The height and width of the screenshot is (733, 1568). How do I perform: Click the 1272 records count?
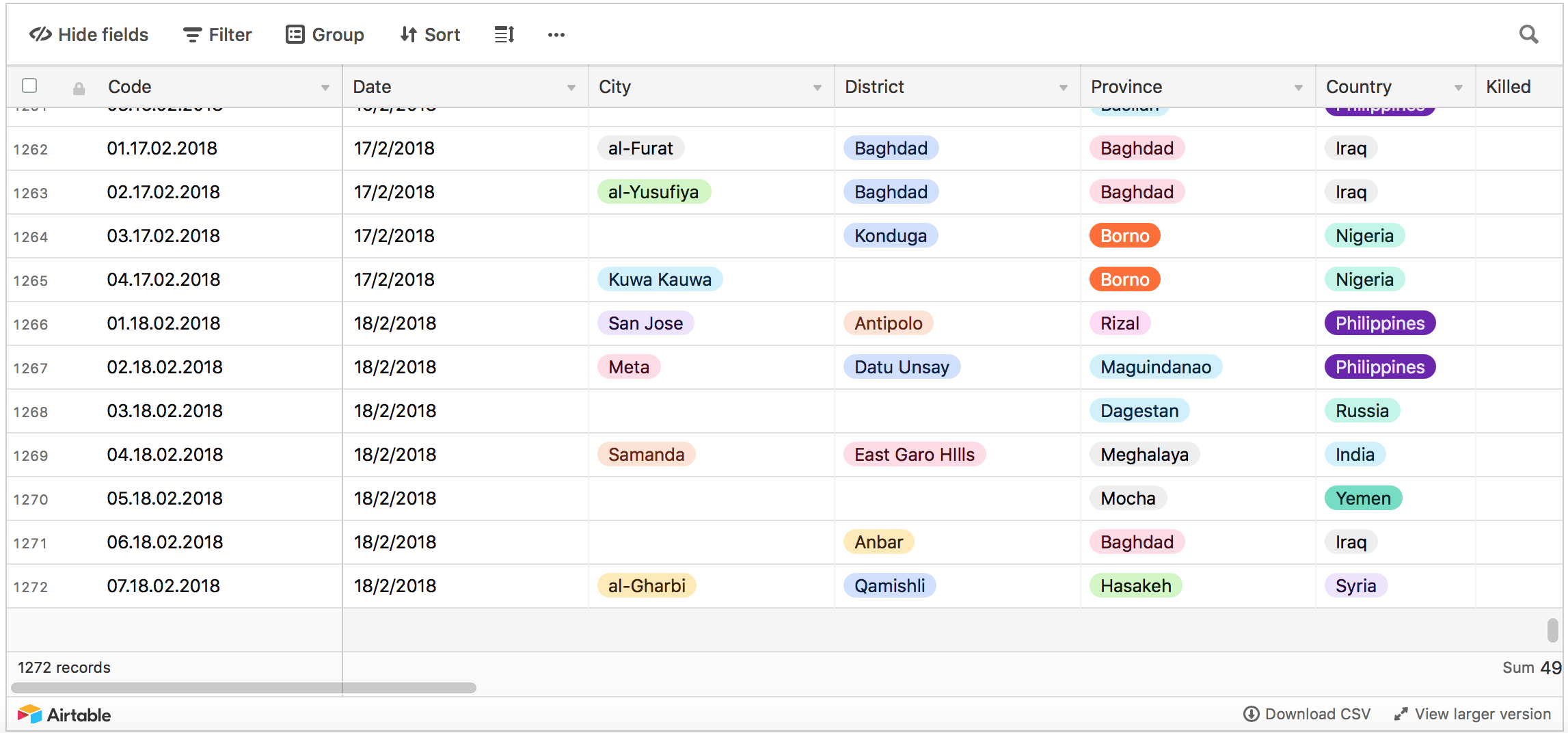[64, 668]
